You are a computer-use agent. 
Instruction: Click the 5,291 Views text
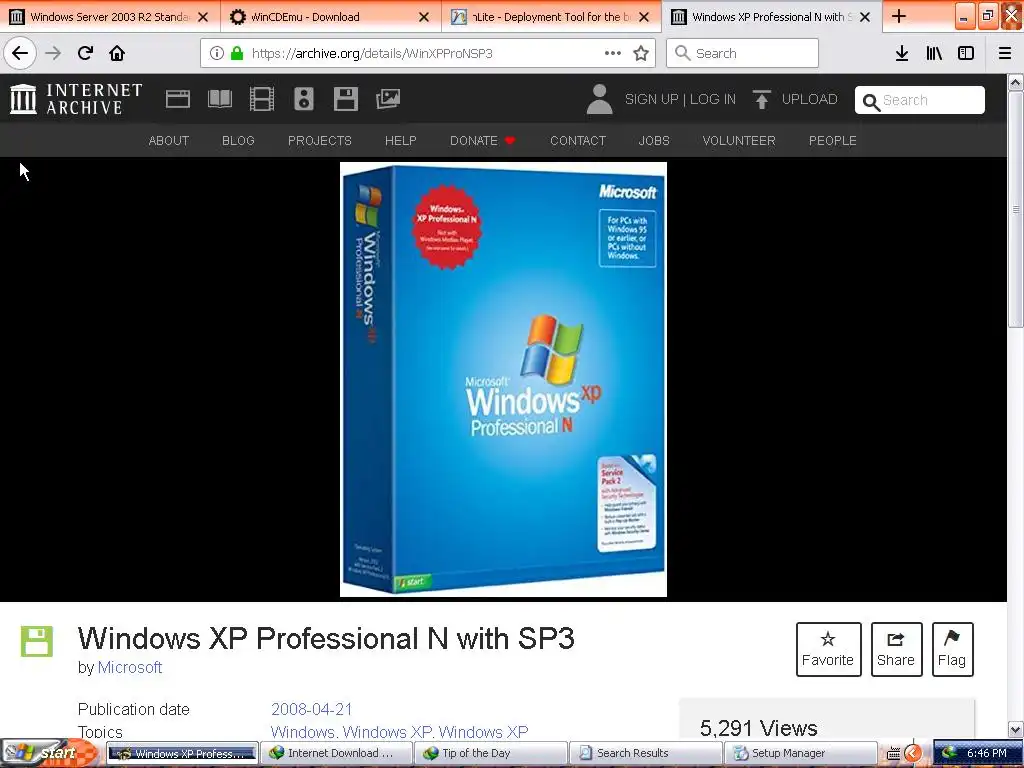[758, 728]
